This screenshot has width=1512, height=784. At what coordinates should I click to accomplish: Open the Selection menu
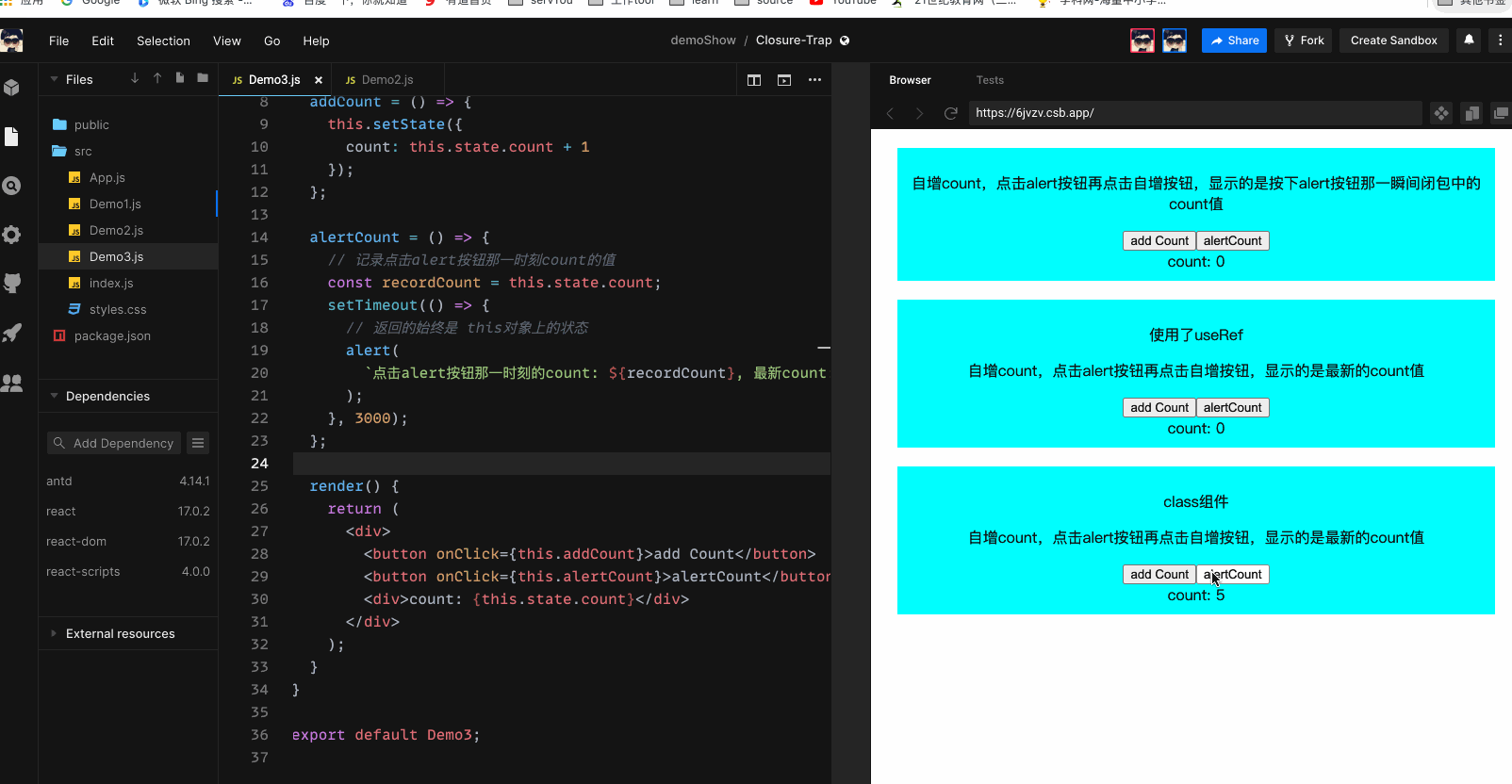pos(163,41)
